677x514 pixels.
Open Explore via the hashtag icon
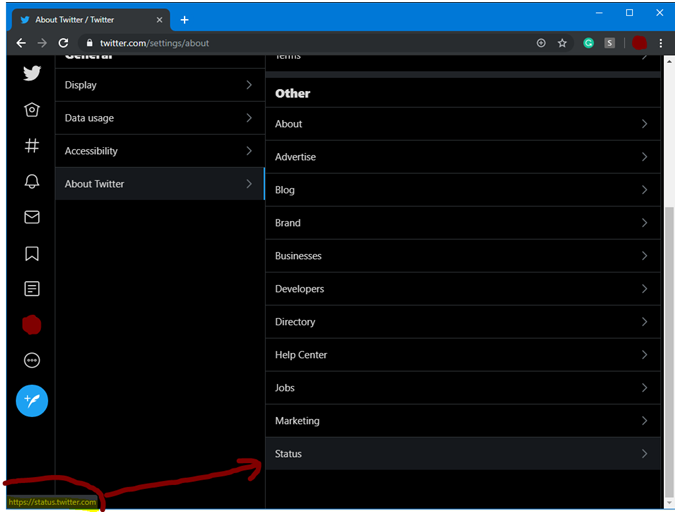tap(32, 146)
